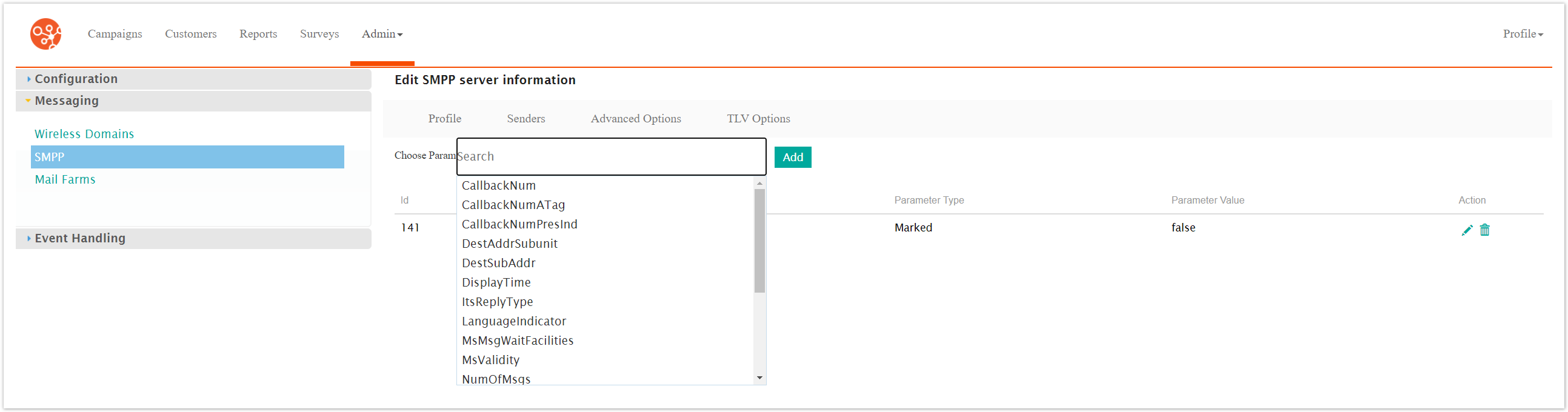Click the dropdown list scroll up arrow
The width and height of the screenshot is (1568, 412).
759,184
